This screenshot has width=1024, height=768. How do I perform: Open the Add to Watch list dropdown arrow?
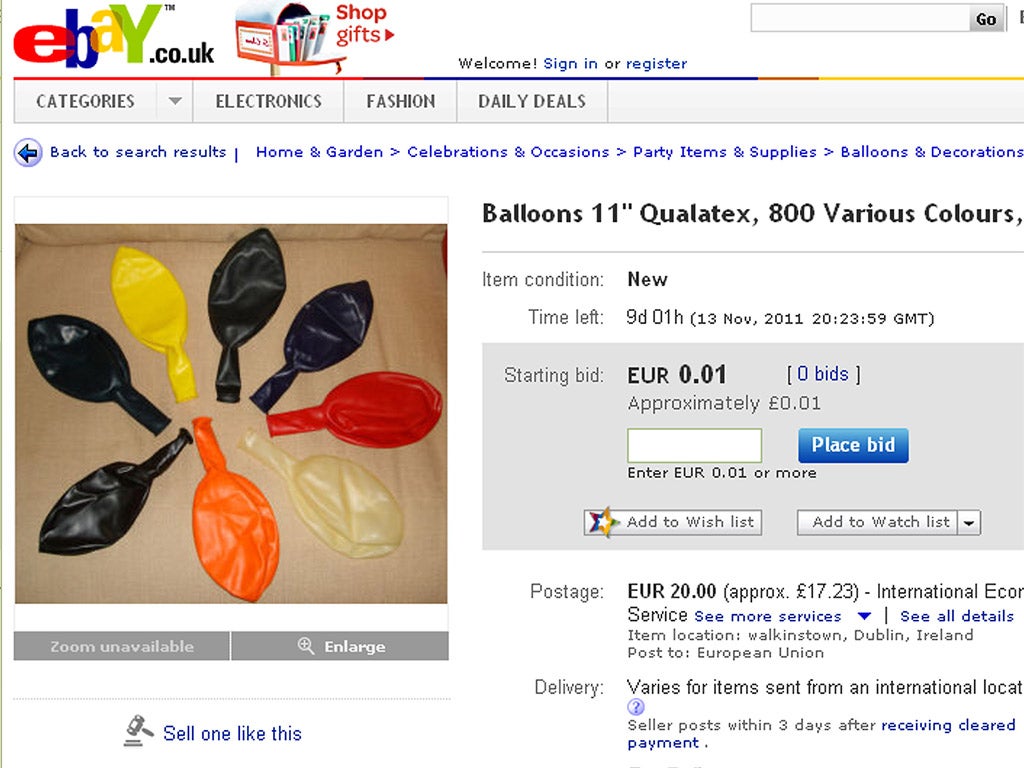pos(970,522)
